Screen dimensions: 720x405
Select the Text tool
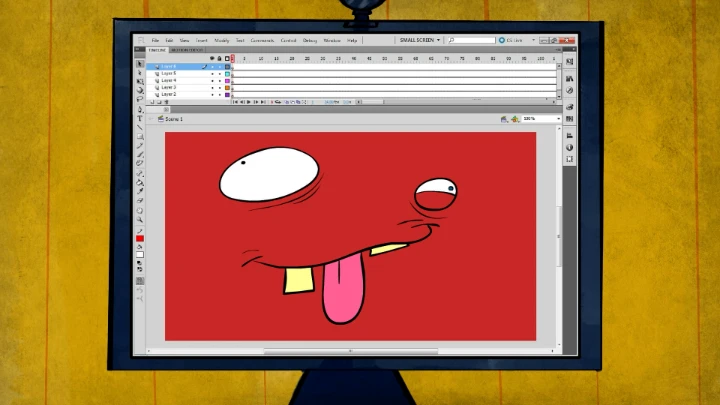(140, 119)
